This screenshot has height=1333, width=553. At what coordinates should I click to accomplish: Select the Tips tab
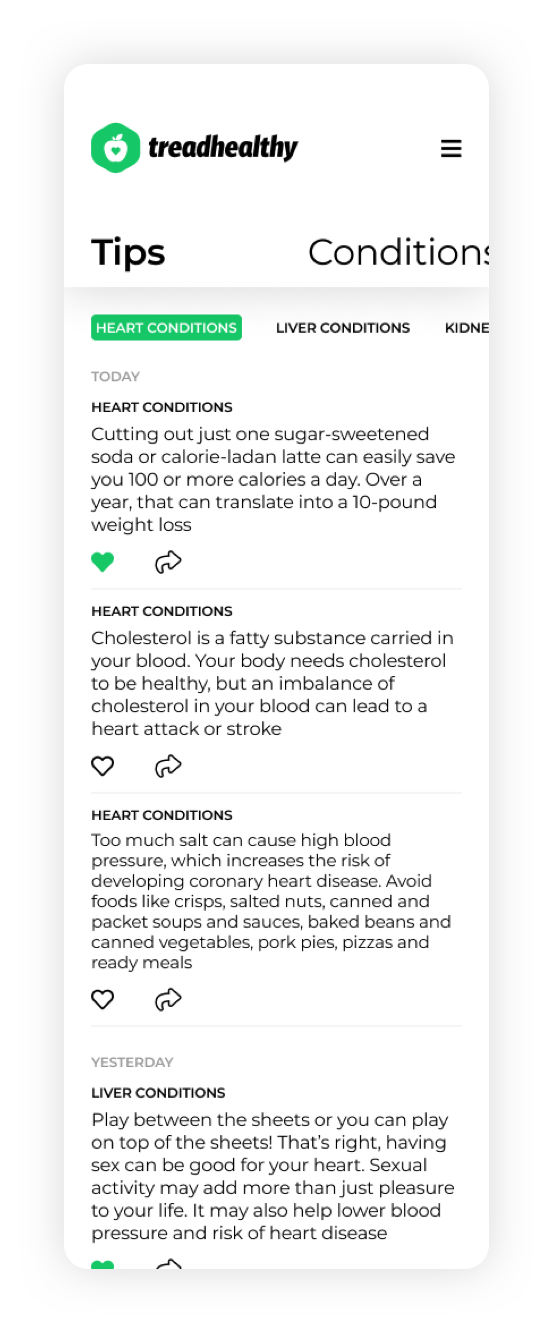coord(128,252)
